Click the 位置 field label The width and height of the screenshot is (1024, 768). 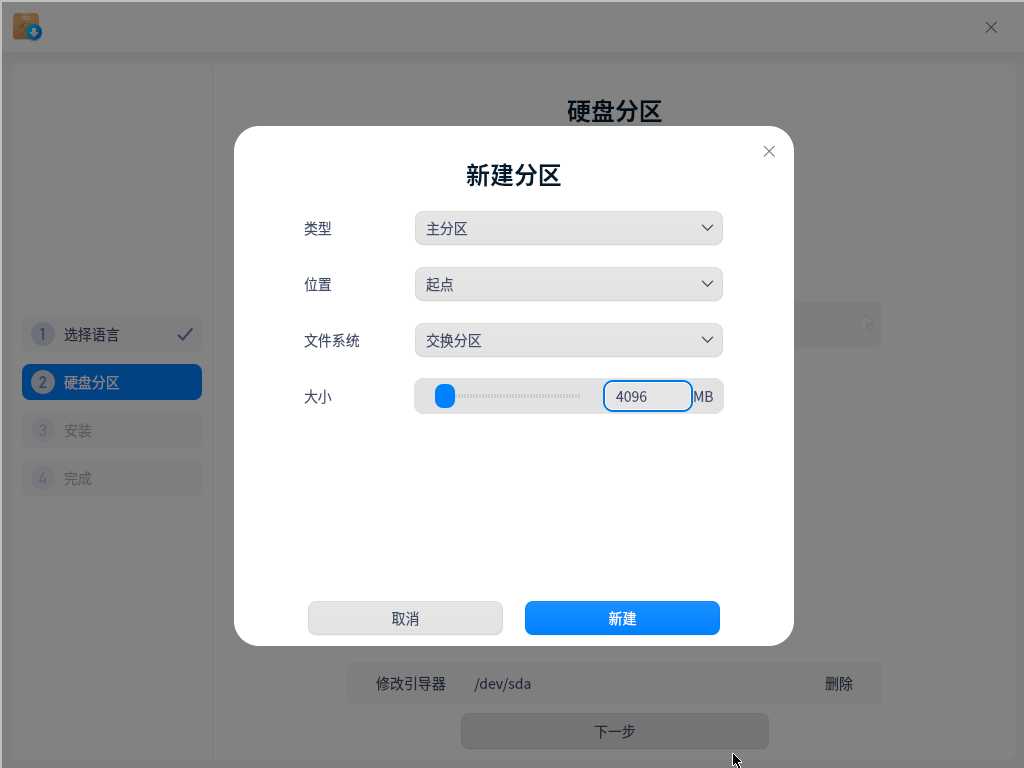pos(318,284)
